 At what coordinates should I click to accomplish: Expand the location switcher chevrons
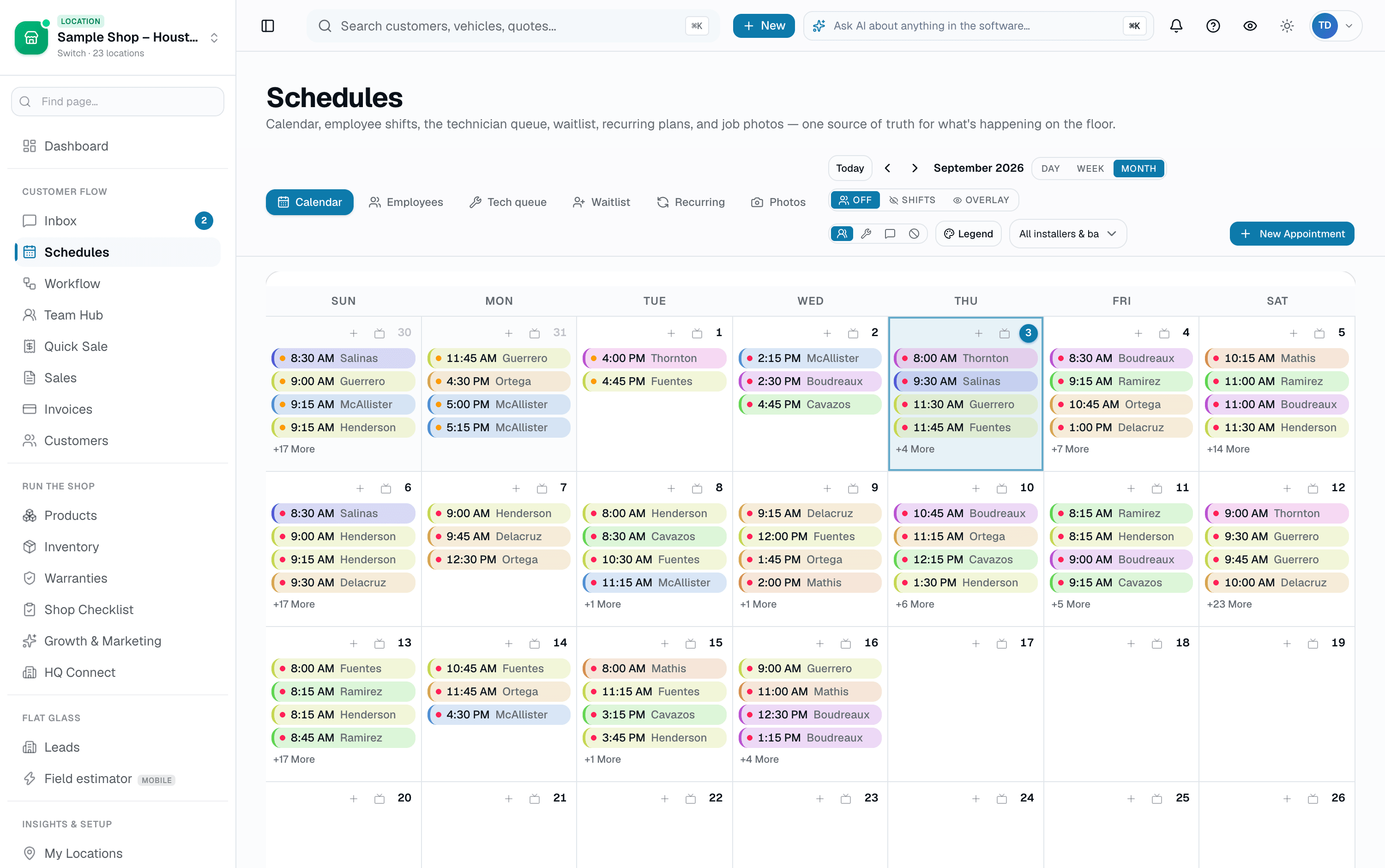click(214, 38)
